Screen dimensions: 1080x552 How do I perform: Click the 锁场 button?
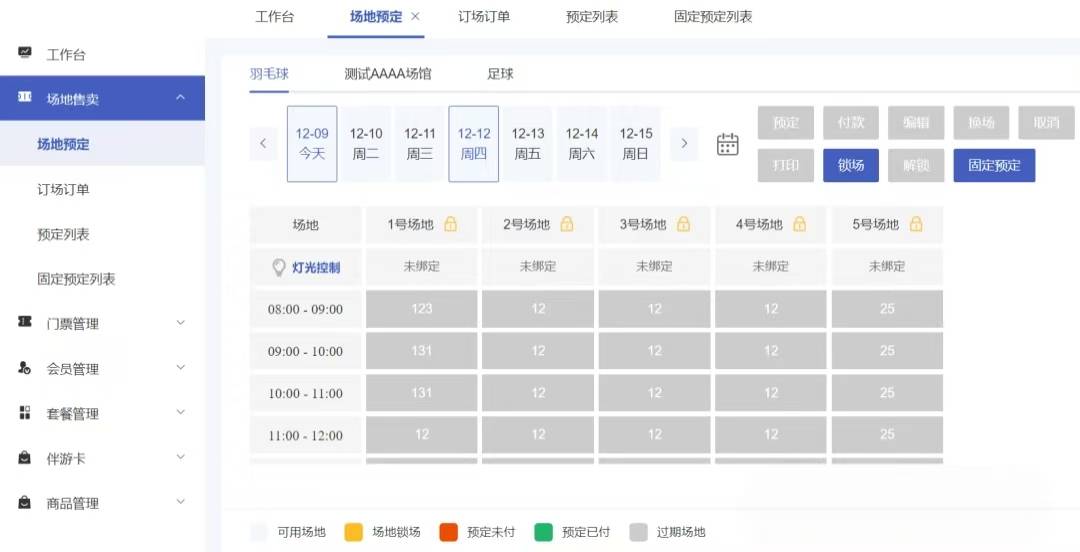[851, 165]
